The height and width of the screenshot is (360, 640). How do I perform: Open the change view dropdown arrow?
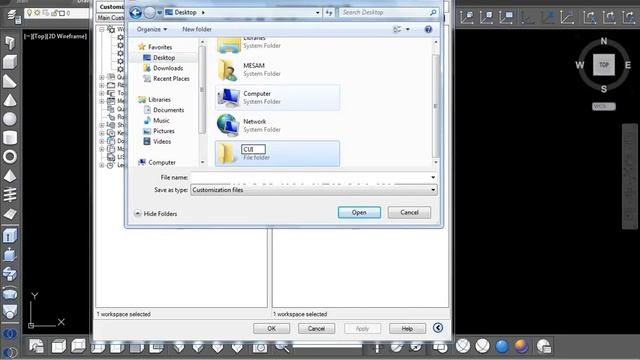tap(408, 29)
